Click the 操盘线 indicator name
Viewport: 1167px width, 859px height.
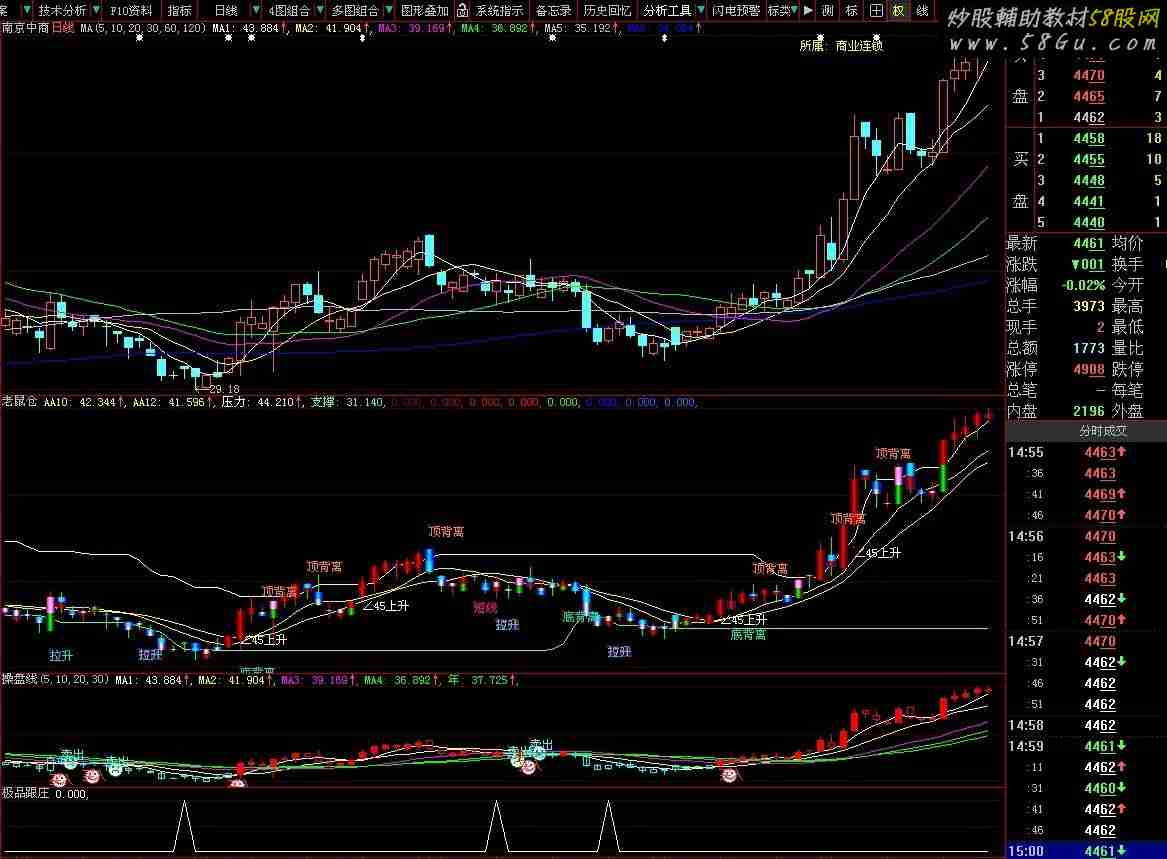pos(19,680)
